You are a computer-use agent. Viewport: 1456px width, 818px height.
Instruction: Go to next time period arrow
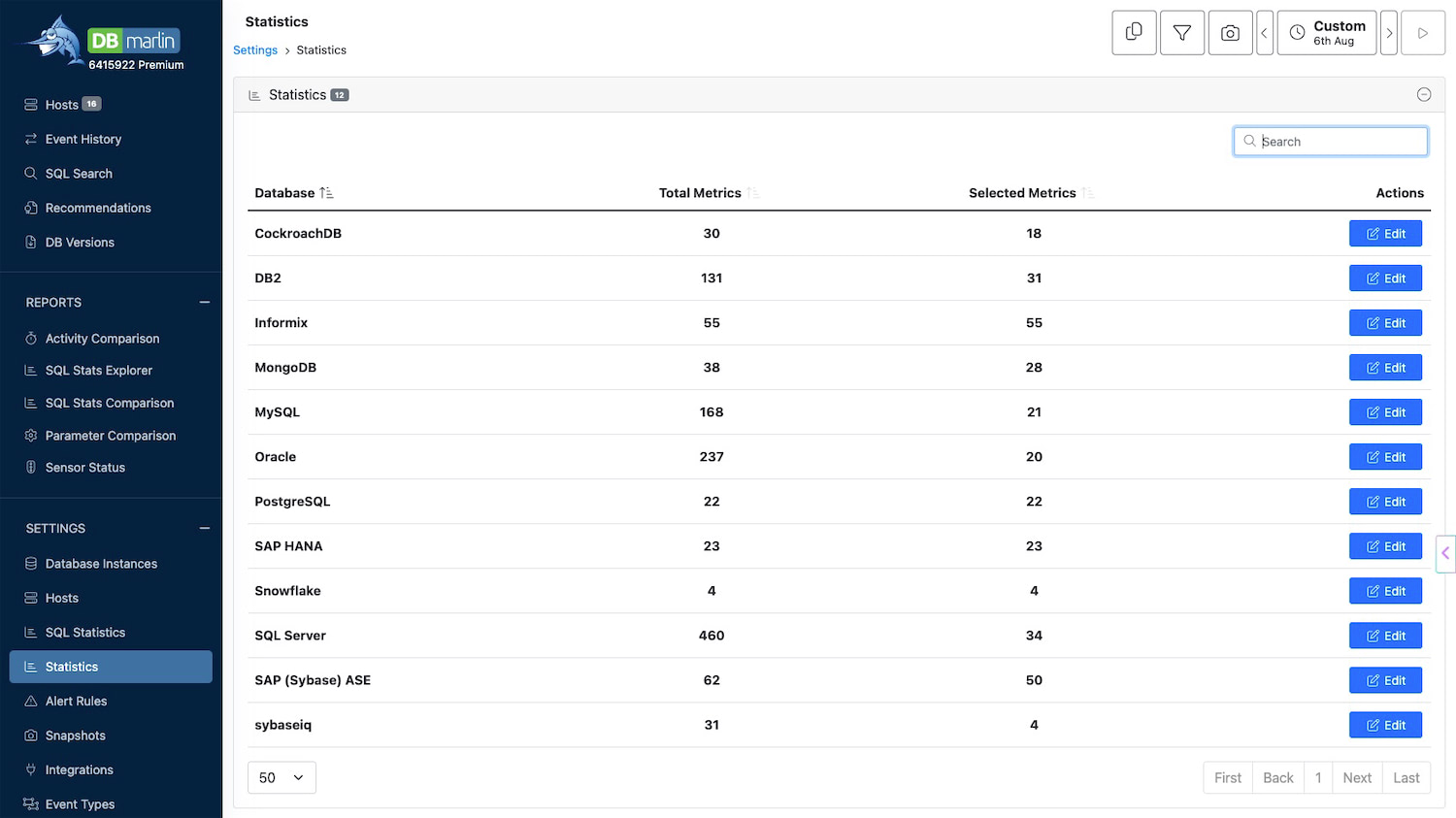pos(1389,33)
